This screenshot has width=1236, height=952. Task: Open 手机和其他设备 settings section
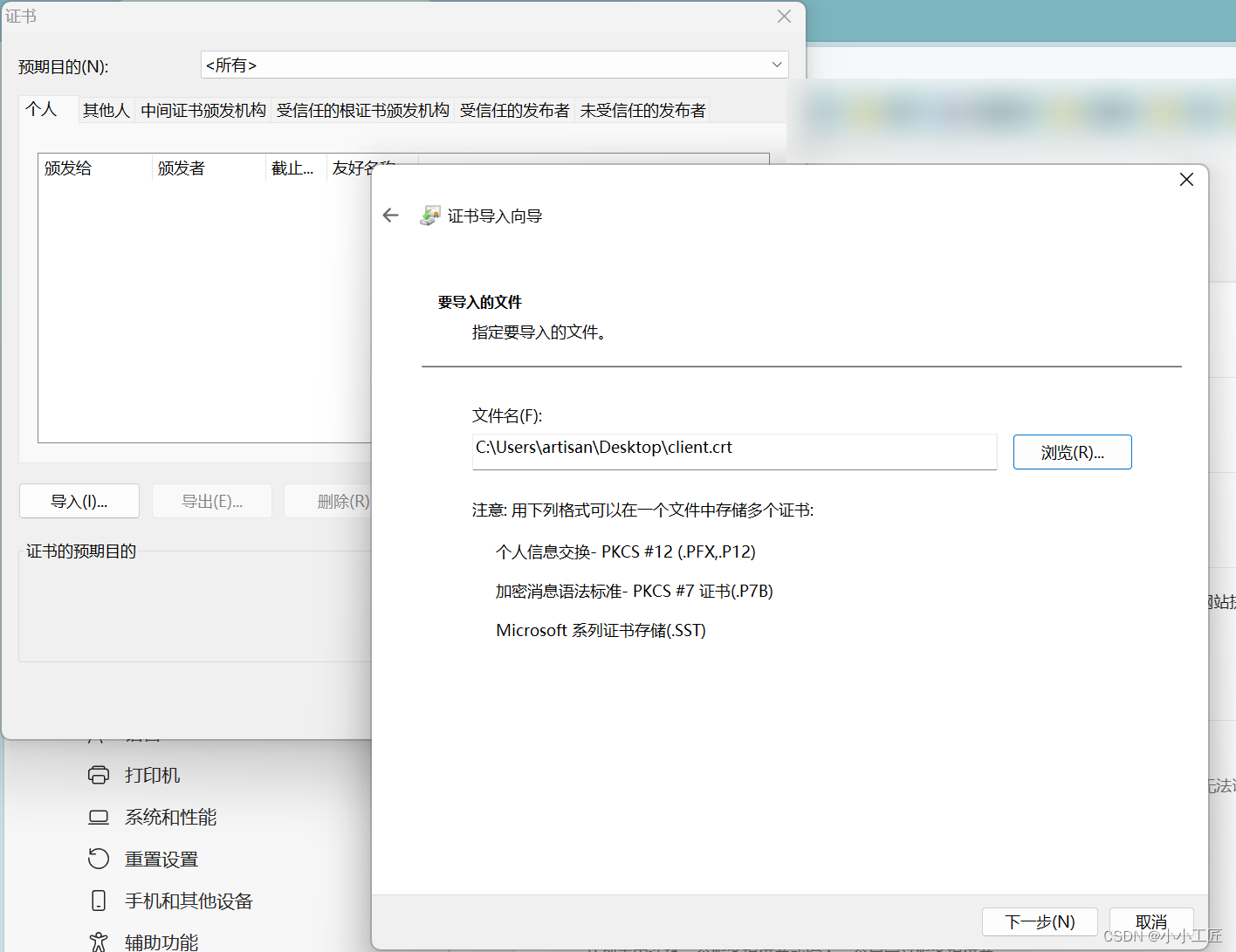[x=189, y=901]
